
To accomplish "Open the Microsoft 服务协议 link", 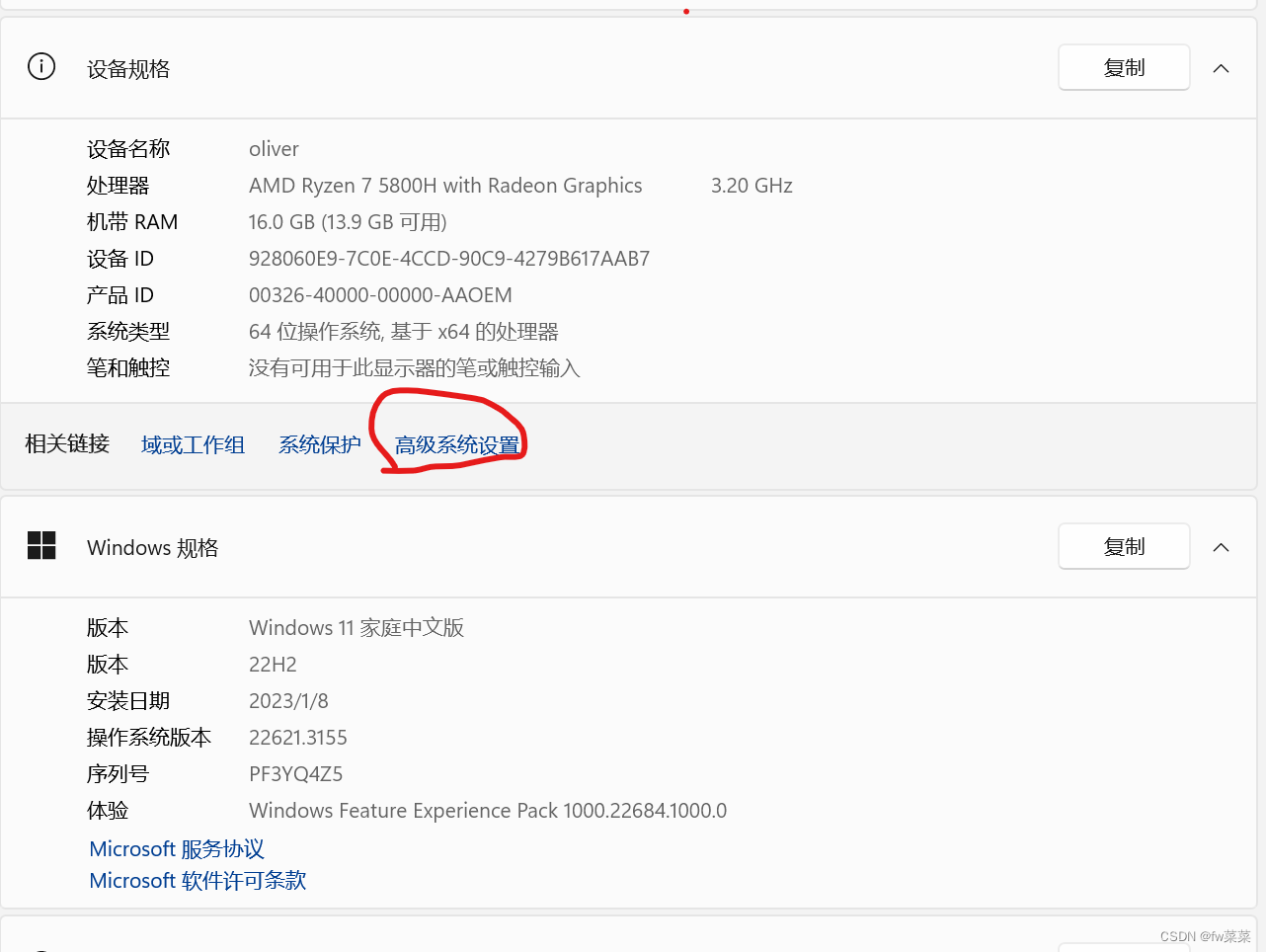I will coord(175,848).
